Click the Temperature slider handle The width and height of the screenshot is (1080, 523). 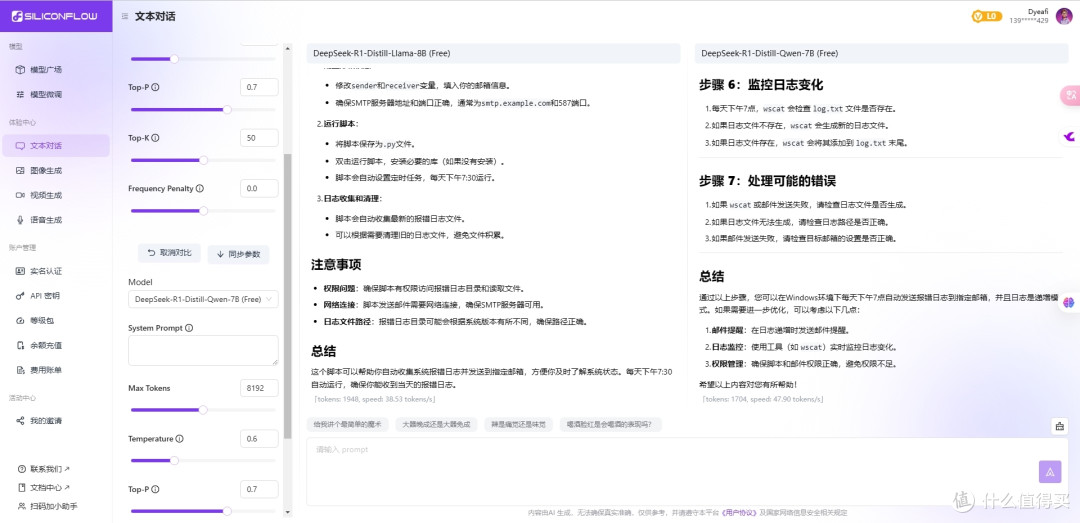coord(174,460)
